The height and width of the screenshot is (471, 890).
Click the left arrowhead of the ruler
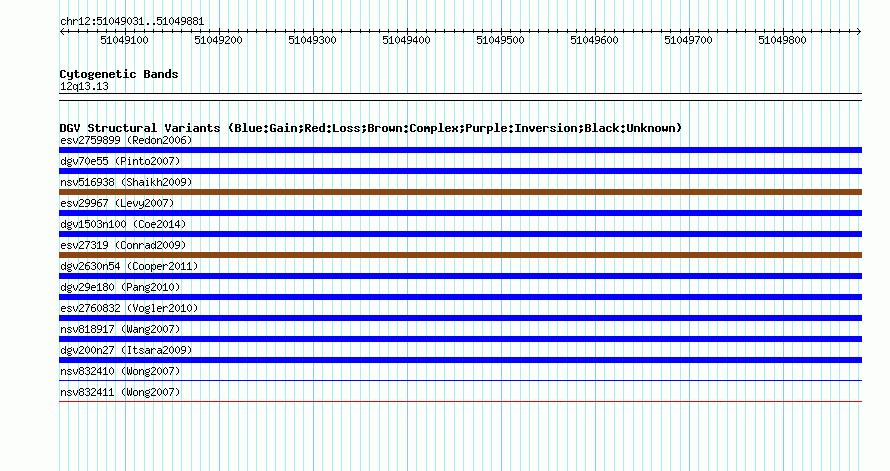[62, 32]
